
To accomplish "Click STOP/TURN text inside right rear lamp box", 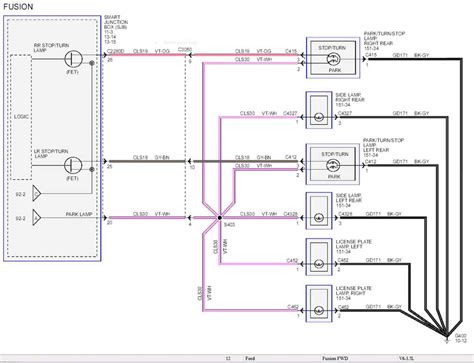I will point(332,48).
